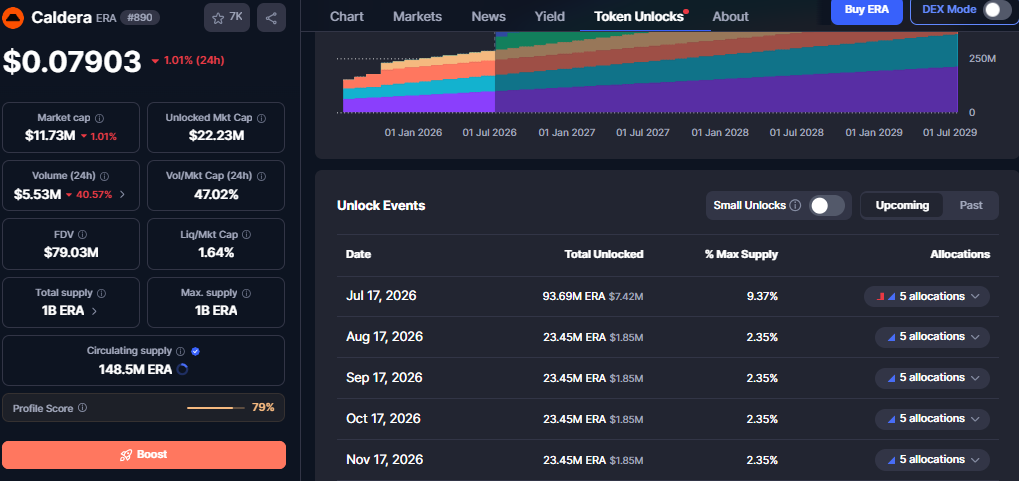Open the Token Unlocks tab
The image size is (1019, 481).
tap(639, 16)
